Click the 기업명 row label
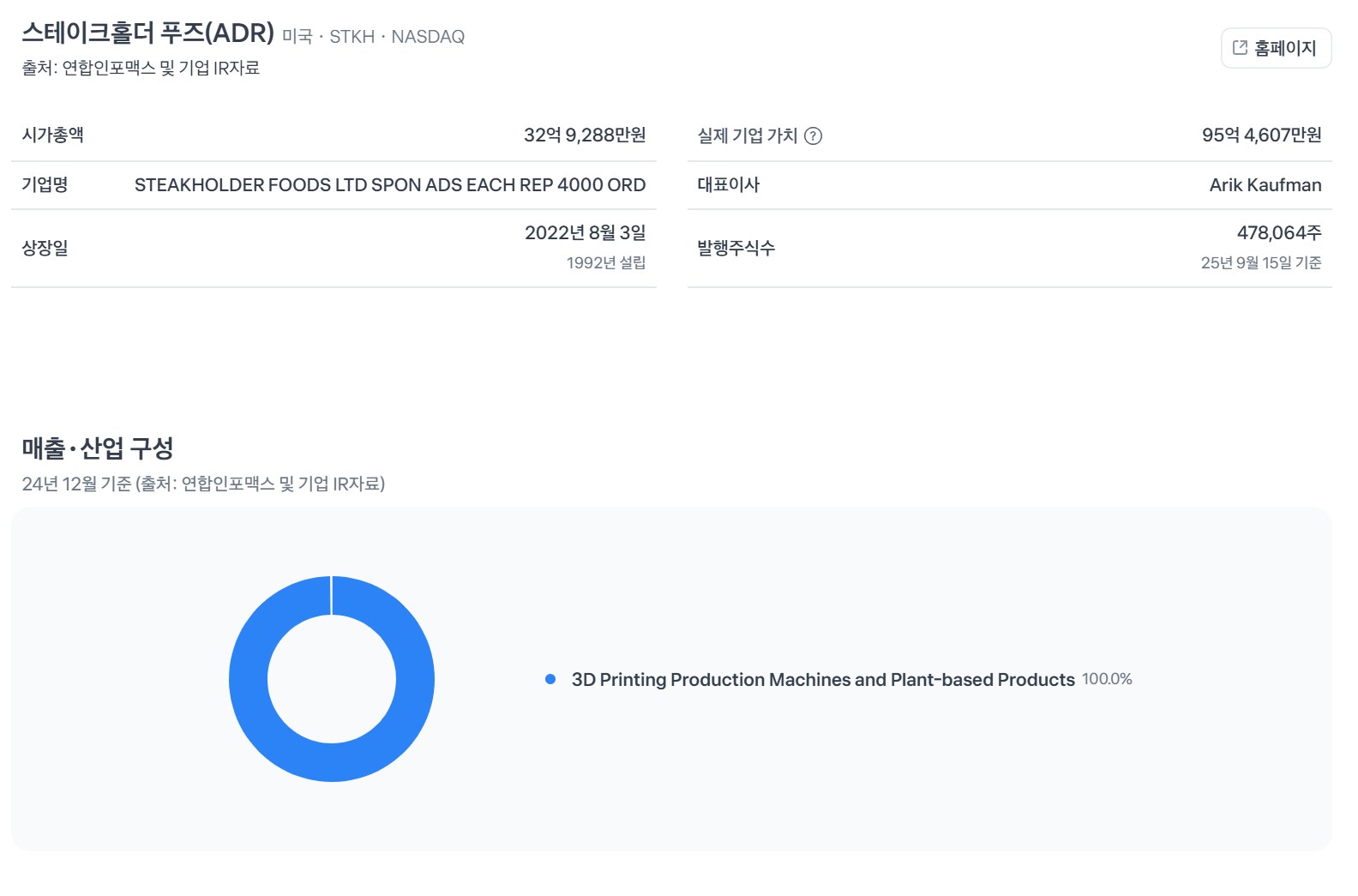Image resolution: width=1358 pixels, height=896 pixels. click(45, 185)
